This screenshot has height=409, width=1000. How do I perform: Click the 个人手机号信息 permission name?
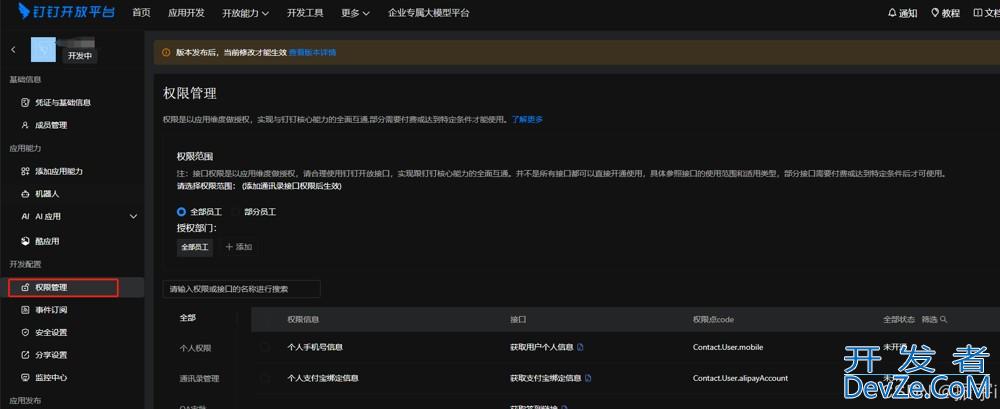coord(315,347)
